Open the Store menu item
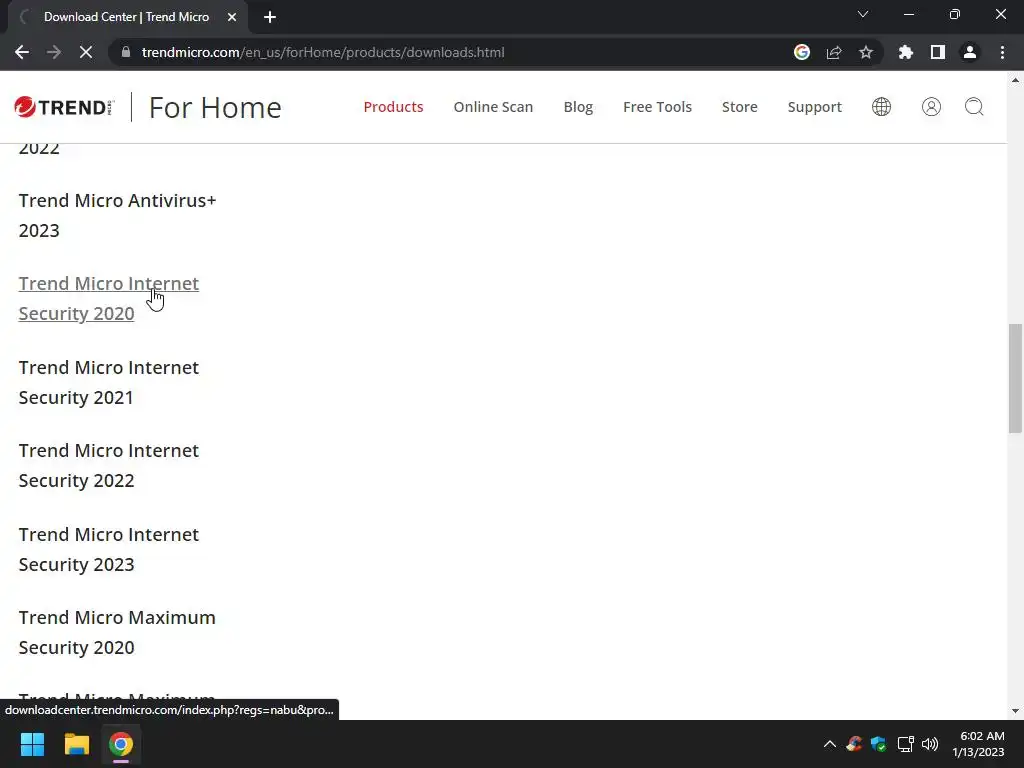Image resolution: width=1024 pixels, height=768 pixels. [x=739, y=106]
